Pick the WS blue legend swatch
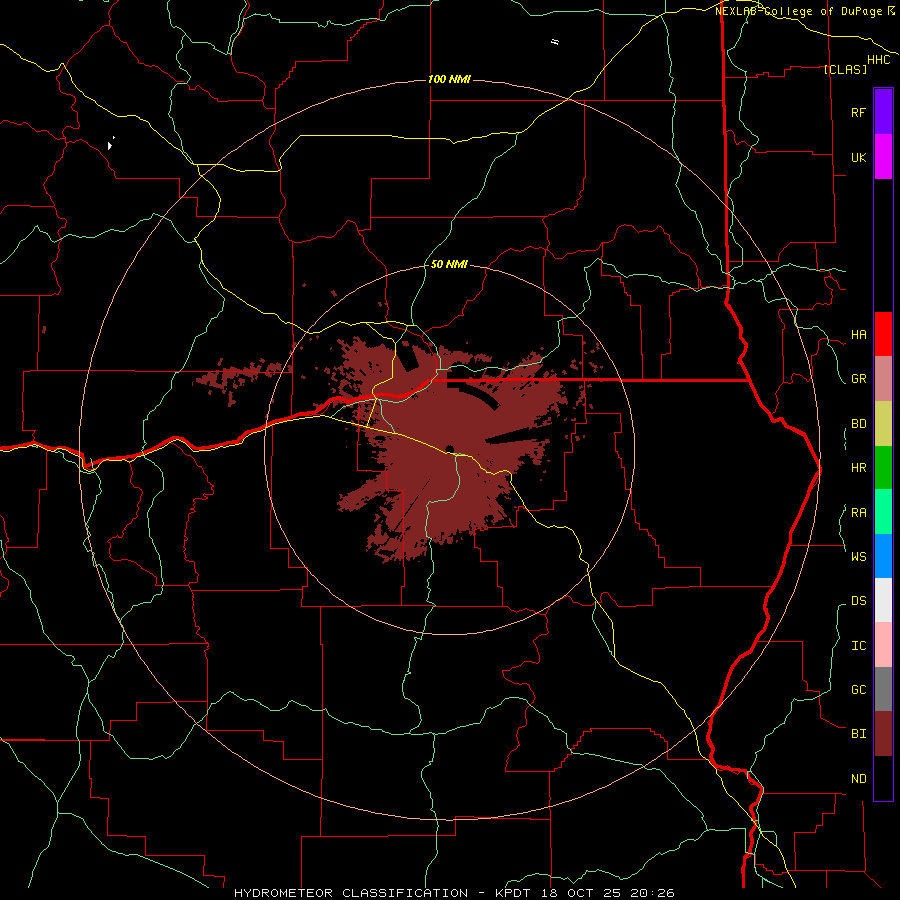Image resolution: width=900 pixels, height=900 pixels. pyautogui.click(x=883, y=556)
